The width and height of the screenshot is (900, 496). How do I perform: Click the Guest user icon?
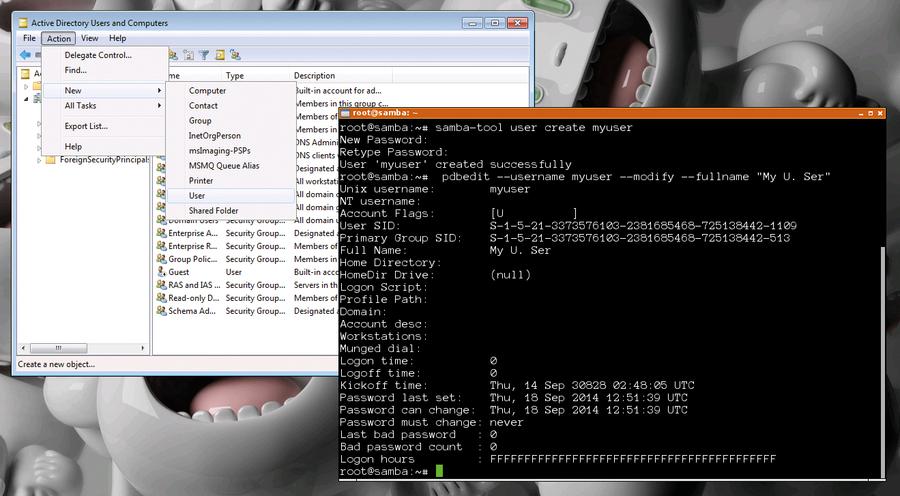coord(161,272)
